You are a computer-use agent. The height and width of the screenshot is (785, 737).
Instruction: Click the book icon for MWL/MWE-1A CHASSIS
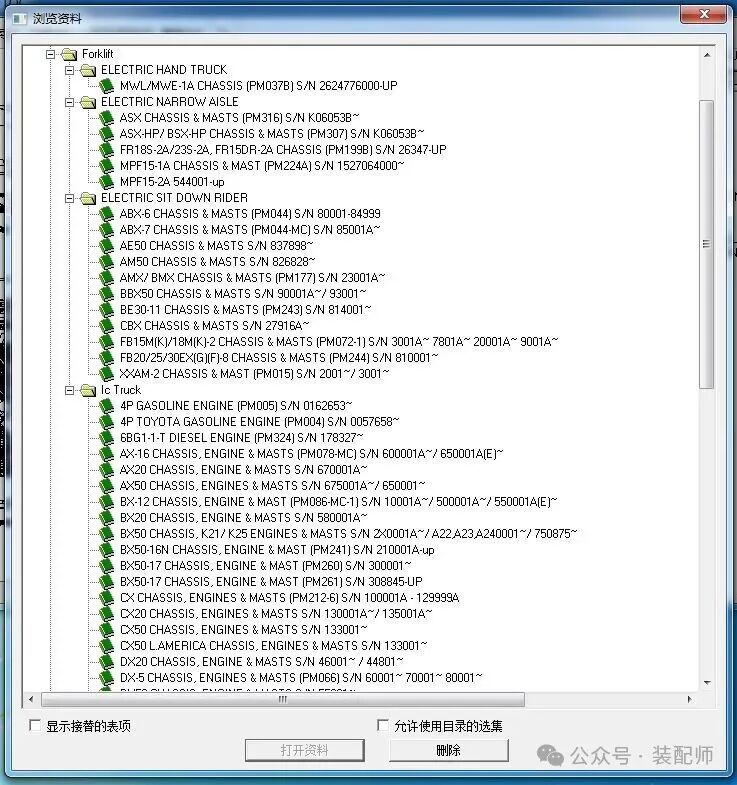tap(107, 86)
